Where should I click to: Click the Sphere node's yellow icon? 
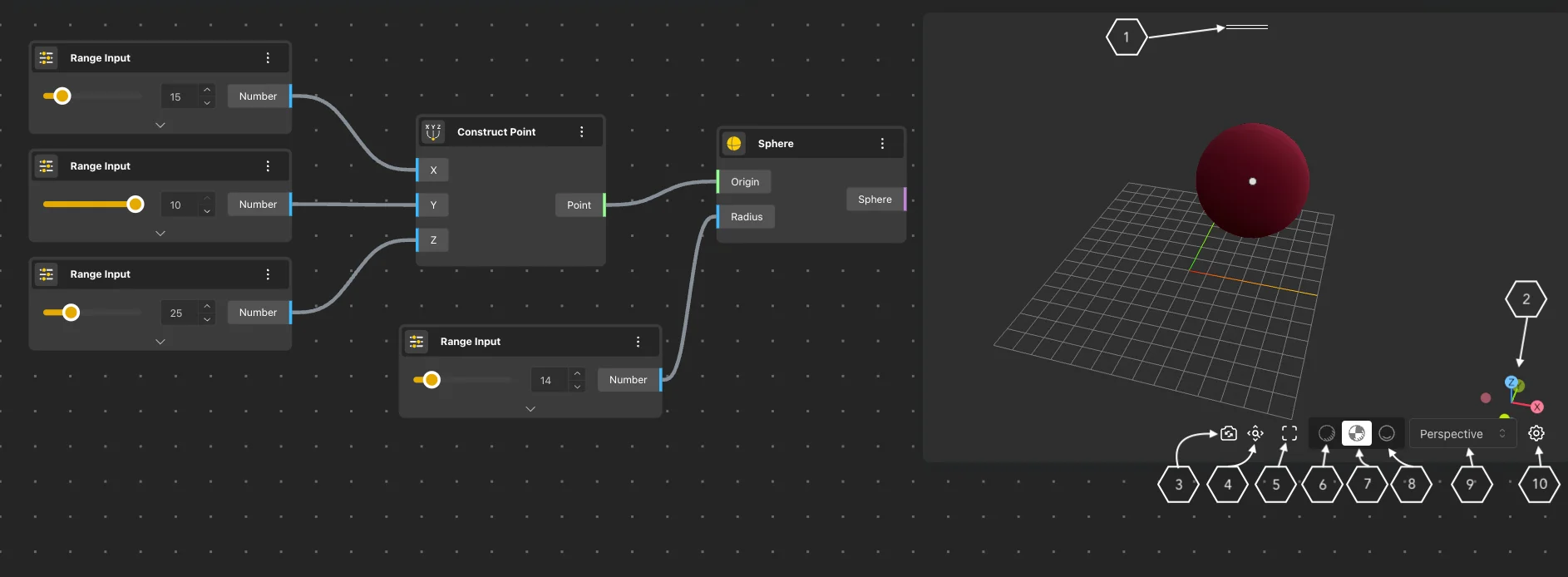734,144
